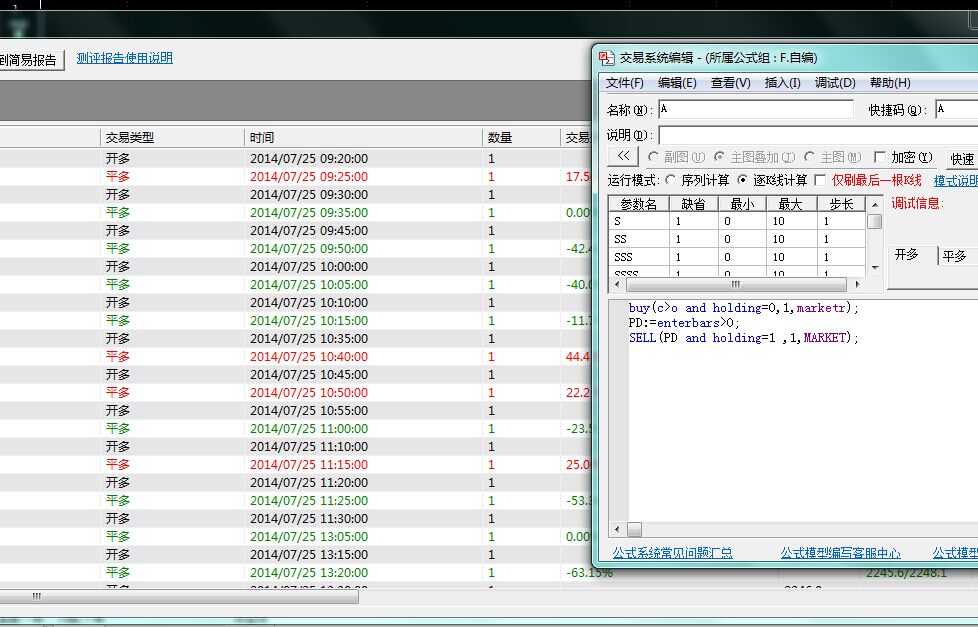978x627 pixels.
Task: Click parameter table scroll up arrow
Action: coord(875,204)
